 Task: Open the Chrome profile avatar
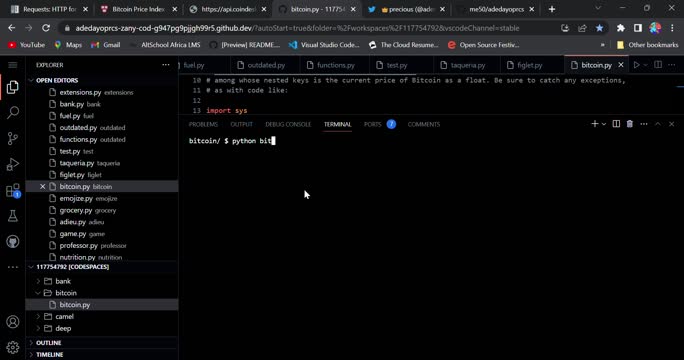click(x=655, y=28)
